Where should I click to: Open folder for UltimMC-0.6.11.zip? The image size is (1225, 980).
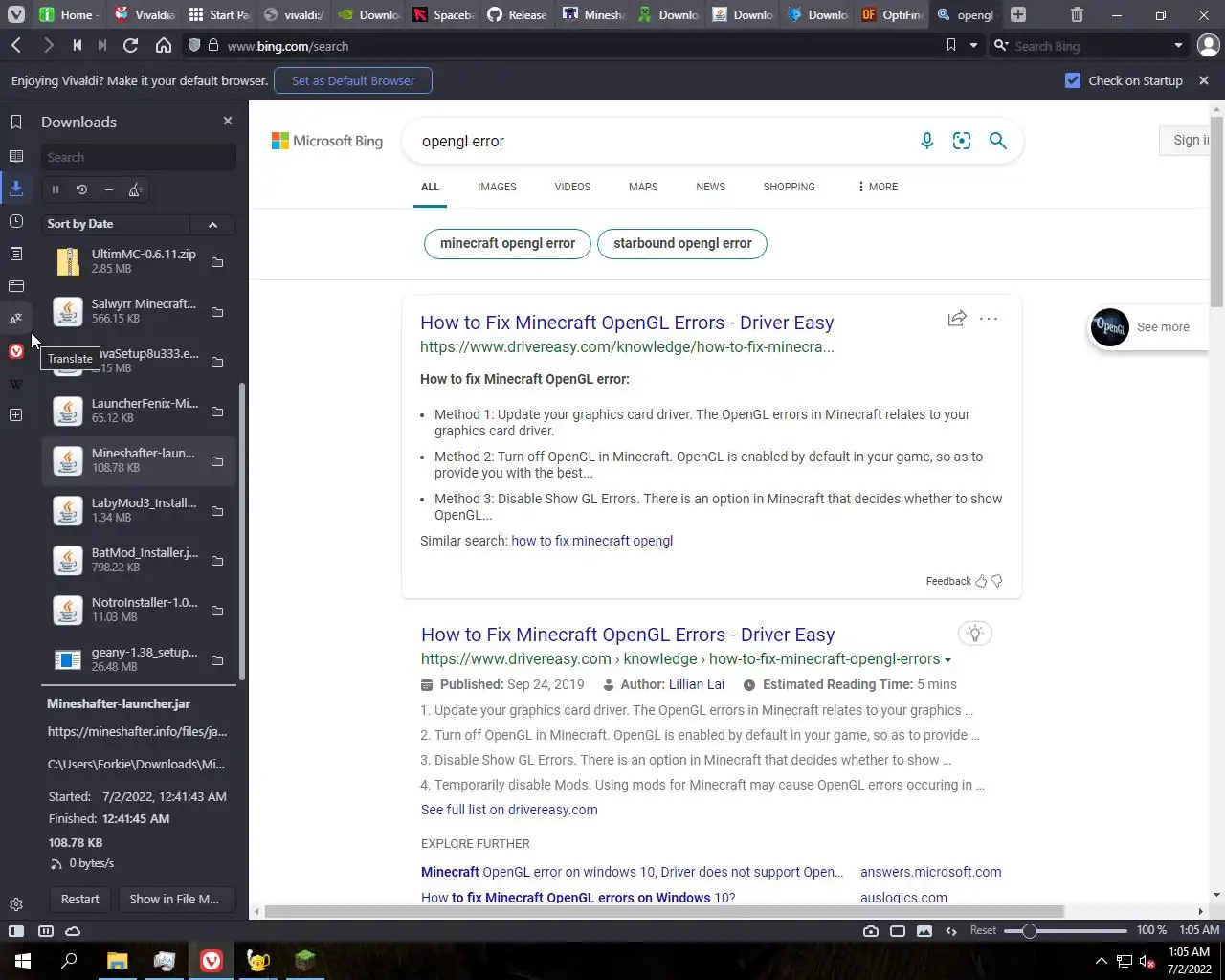(217, 262)
